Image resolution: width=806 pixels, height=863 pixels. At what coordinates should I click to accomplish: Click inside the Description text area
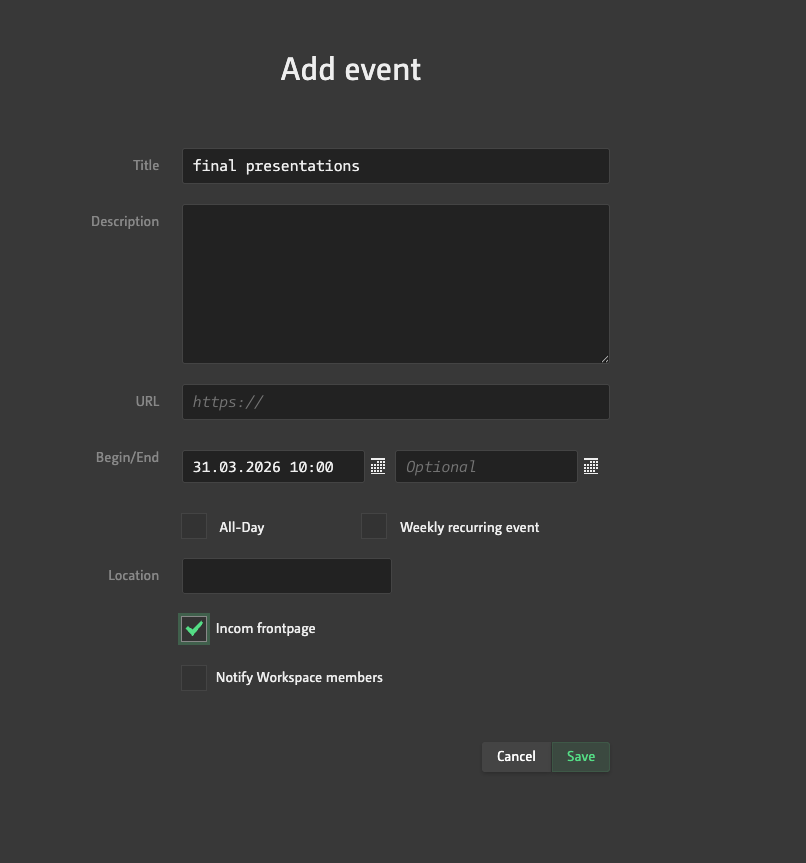click(x=396, y=284)
